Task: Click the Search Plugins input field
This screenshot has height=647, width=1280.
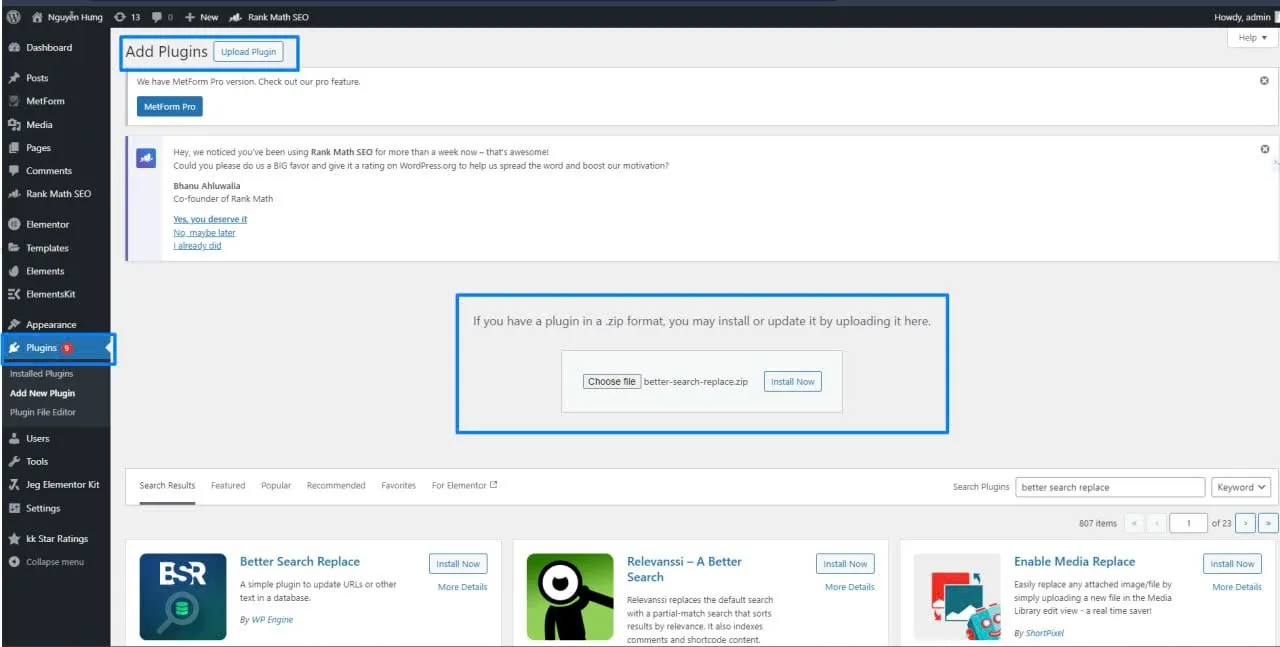Action: click(1110, 487)
